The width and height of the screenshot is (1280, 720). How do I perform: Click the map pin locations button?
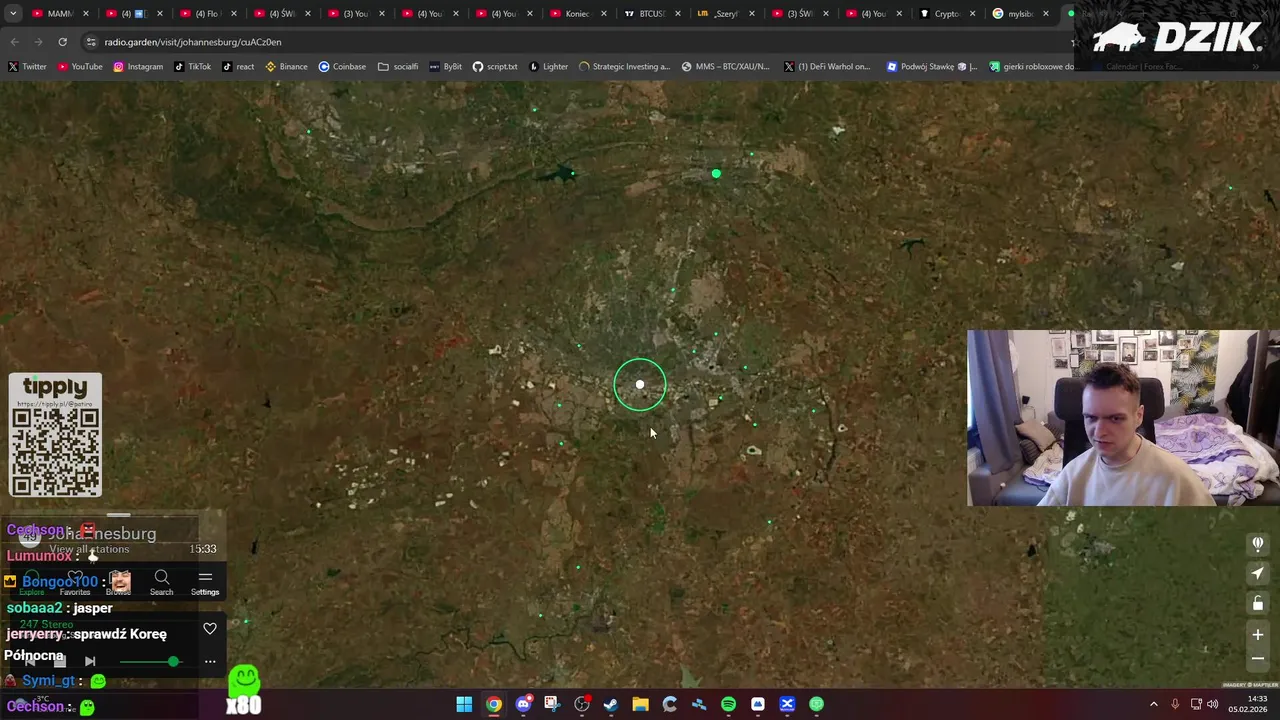tap(1258, 544)
